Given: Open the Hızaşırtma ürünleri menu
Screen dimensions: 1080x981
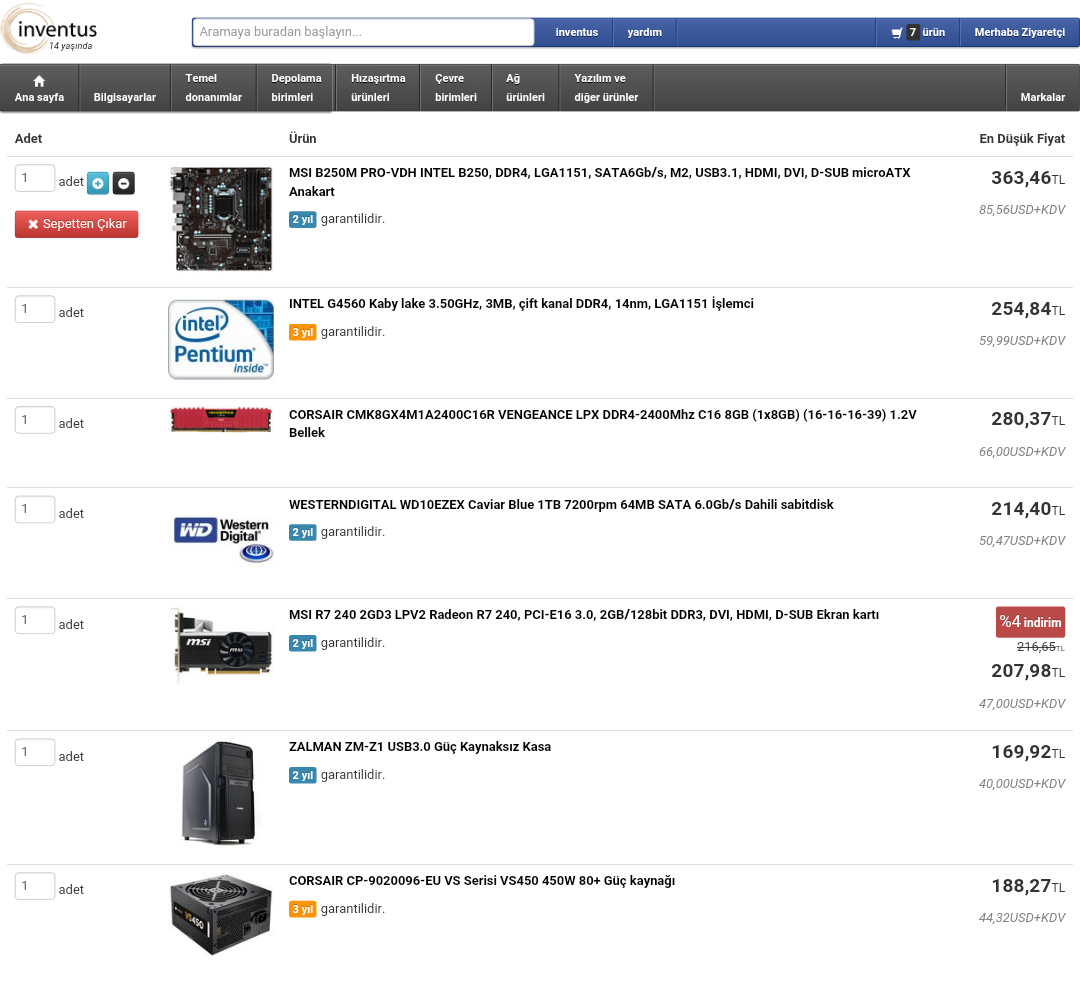Looking at the screenshot, I should pos(378,88).
